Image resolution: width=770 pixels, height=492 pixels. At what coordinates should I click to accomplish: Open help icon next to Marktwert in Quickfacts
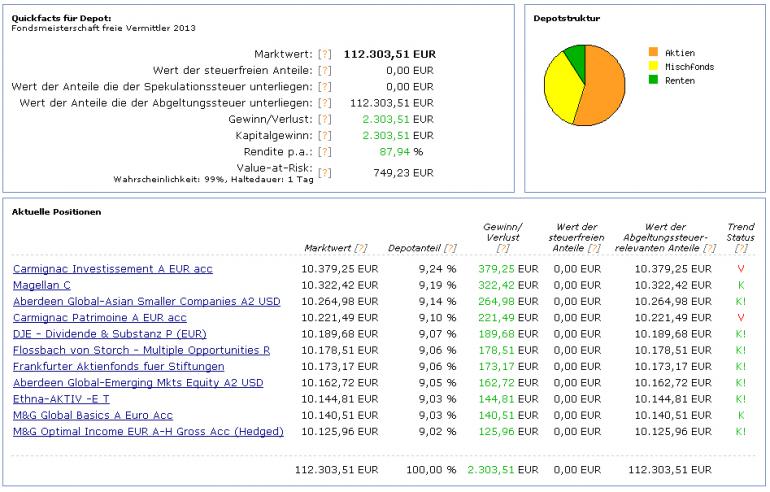[x=325, y=55]
